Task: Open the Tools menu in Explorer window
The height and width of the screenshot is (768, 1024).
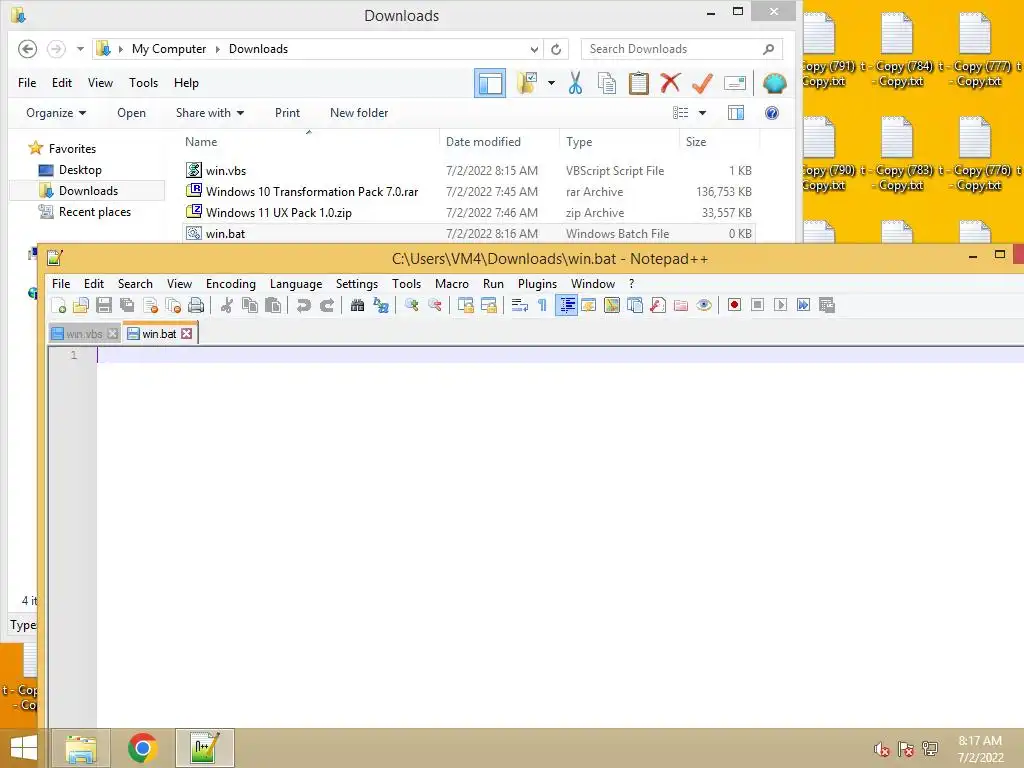Action: [143, 83]
